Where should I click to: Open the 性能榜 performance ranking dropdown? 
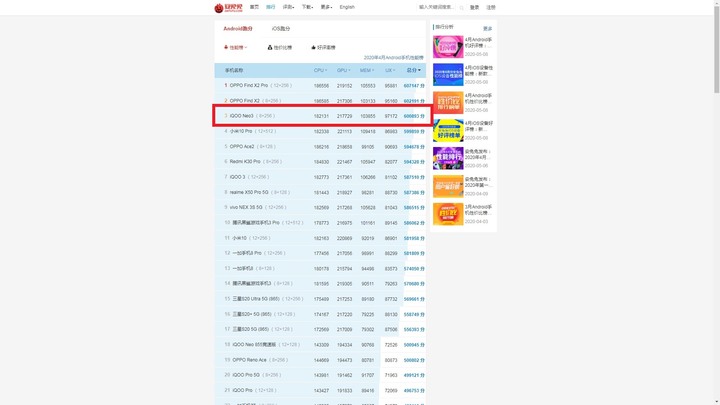click(235, 47)
